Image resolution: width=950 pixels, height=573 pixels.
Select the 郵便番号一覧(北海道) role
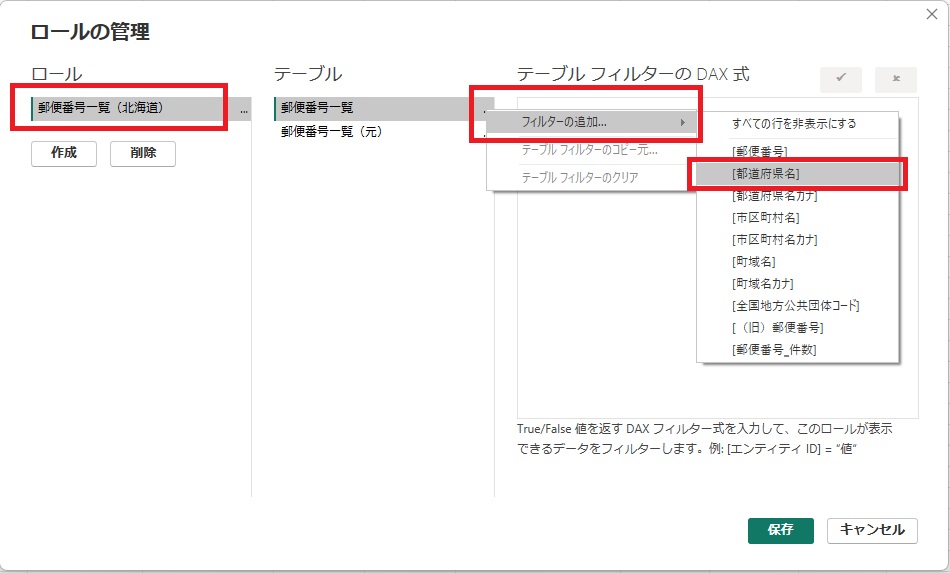(100, 108)
